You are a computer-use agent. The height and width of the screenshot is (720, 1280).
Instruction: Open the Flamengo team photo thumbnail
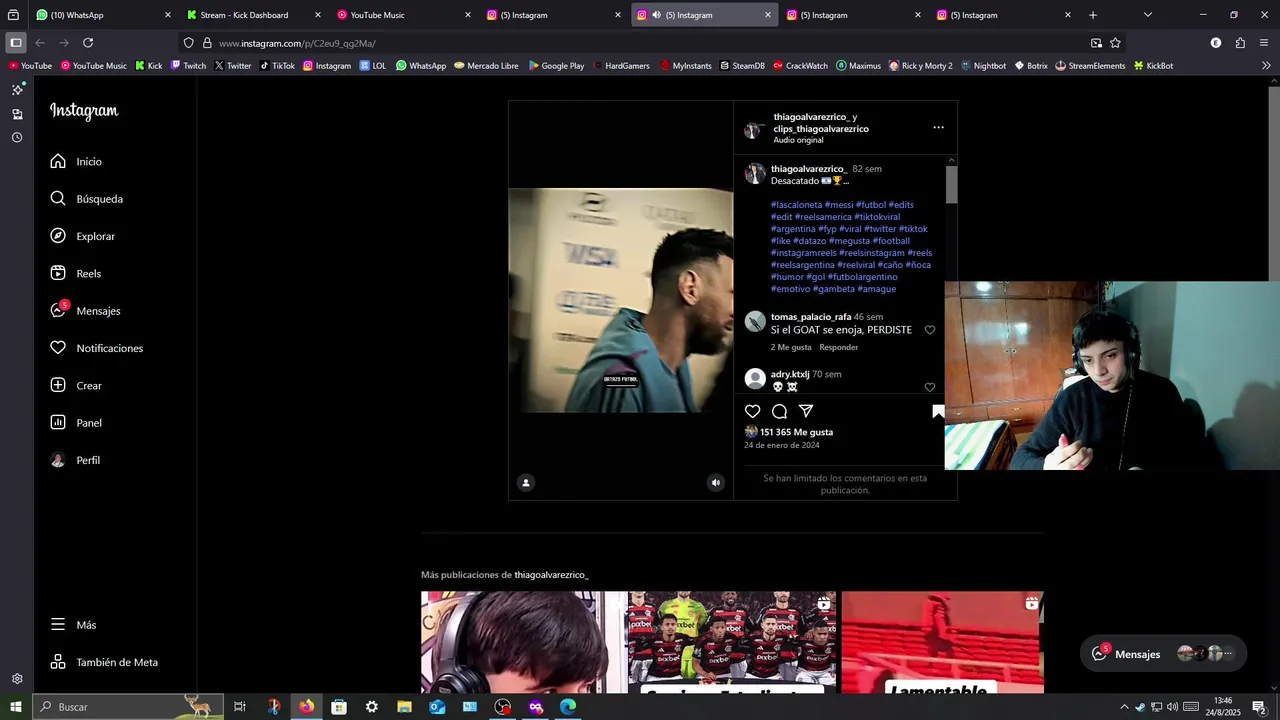click(732, 642)
